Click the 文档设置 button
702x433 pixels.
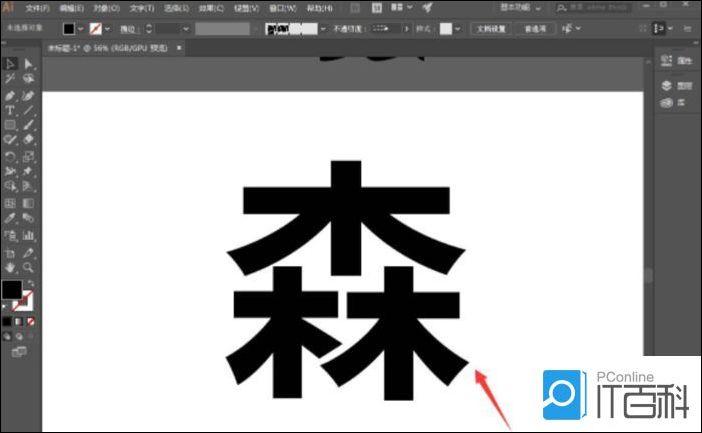click(x=491, y=29)
